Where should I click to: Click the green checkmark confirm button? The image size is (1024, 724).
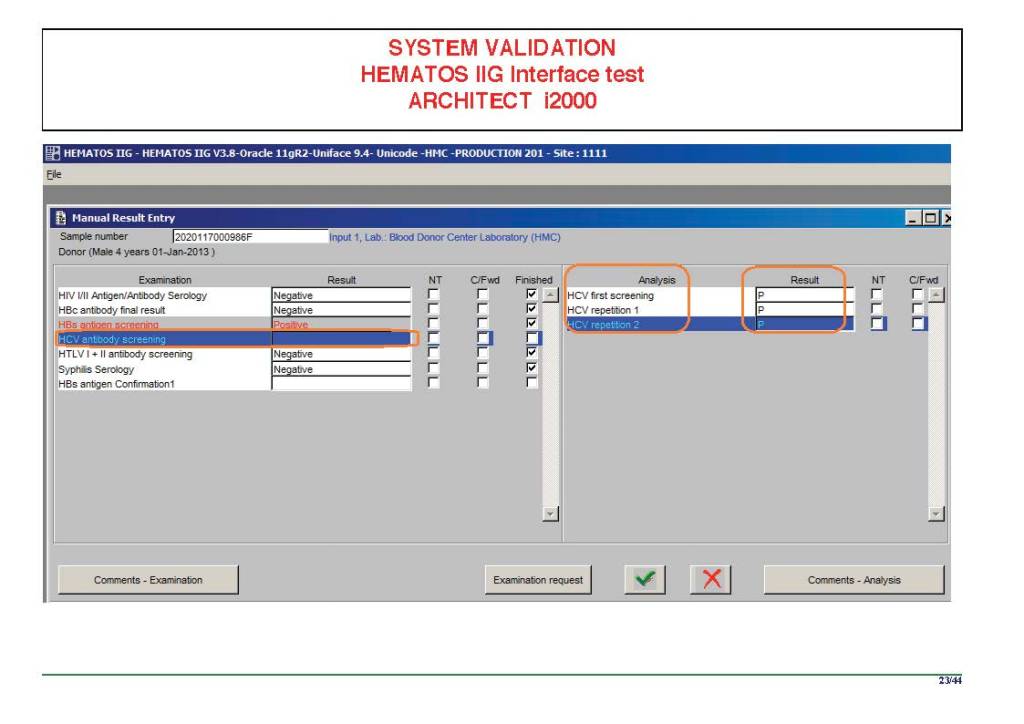pos(647,580)
